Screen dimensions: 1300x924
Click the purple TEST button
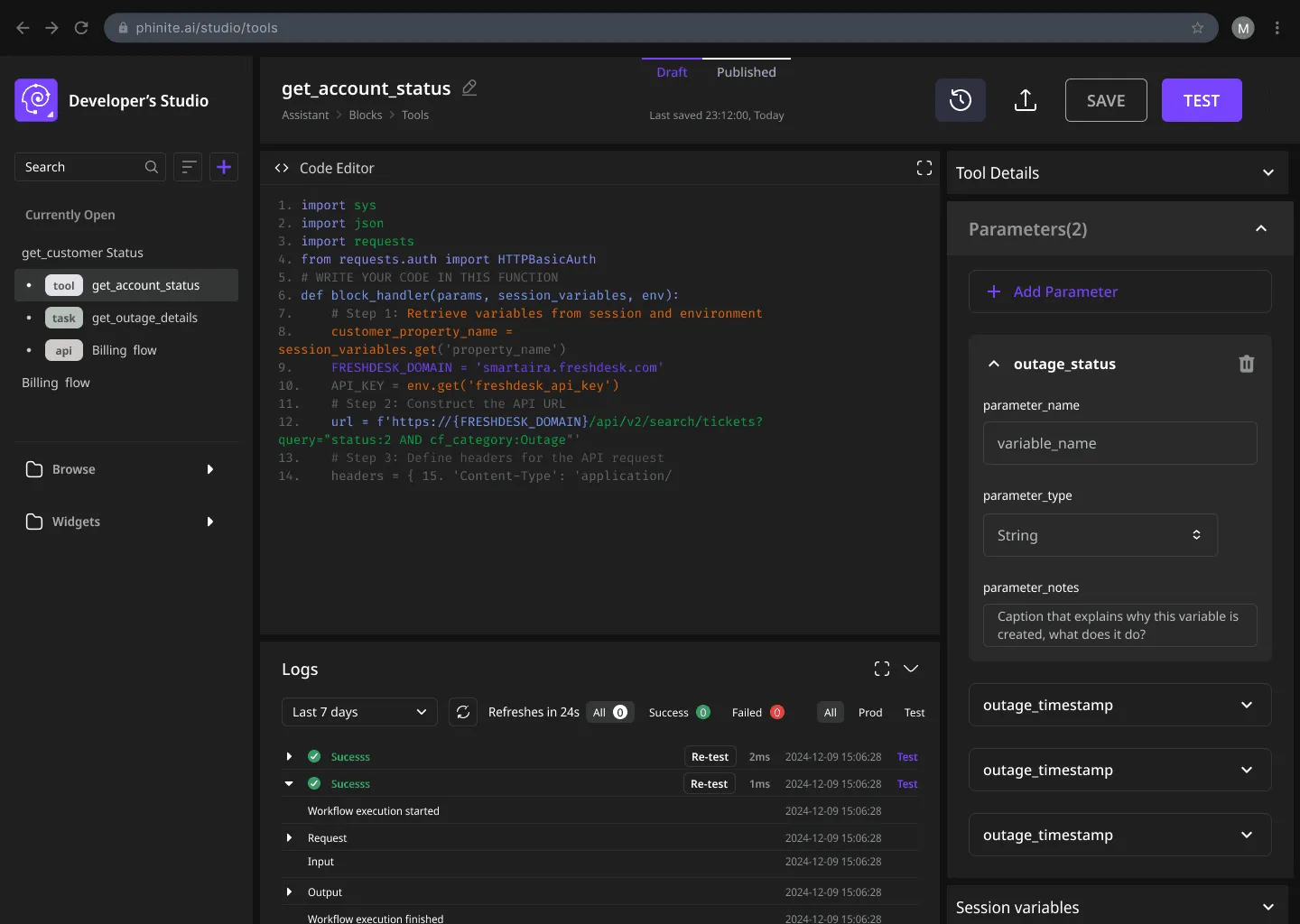coord(1201,100)
